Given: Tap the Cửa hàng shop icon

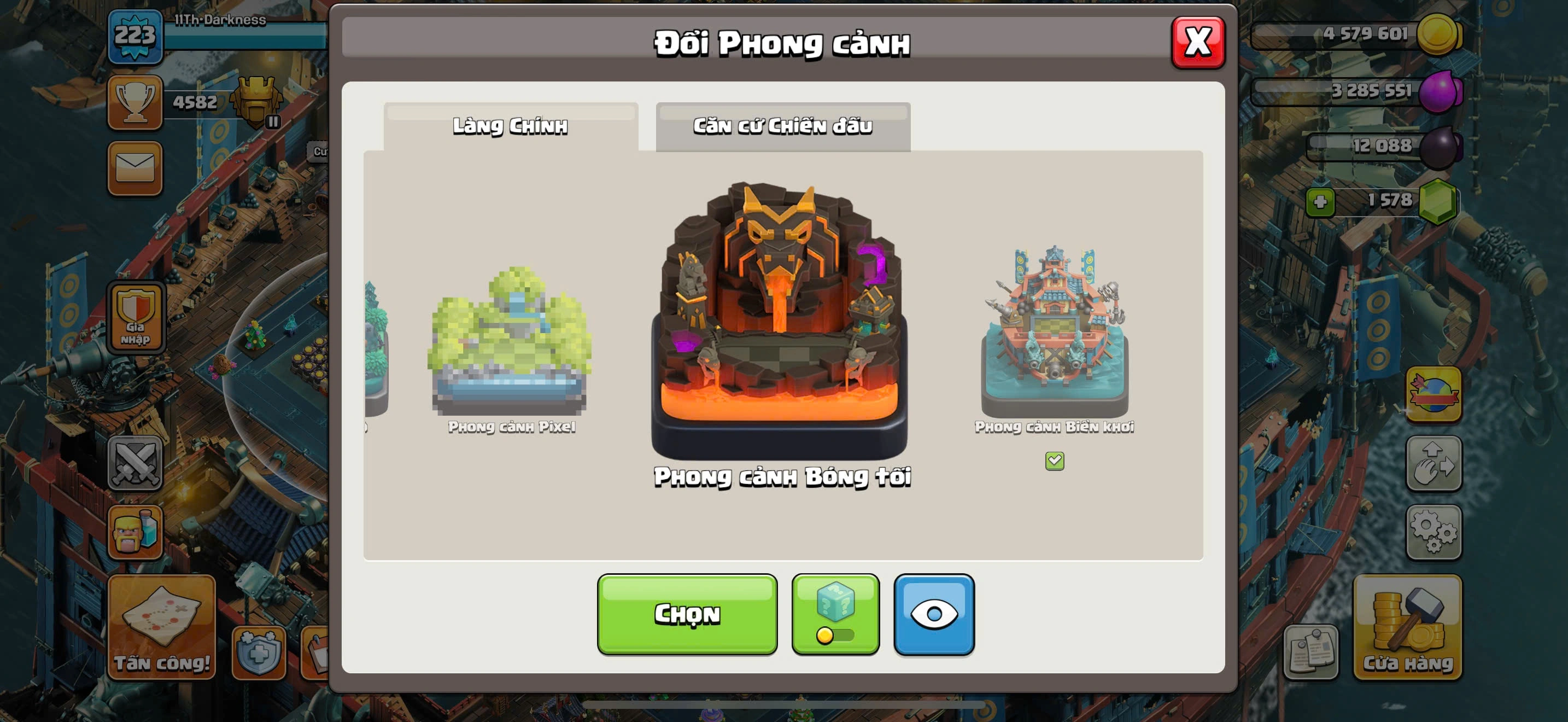Looking at the screenshot, I should tap(1407, 627).
